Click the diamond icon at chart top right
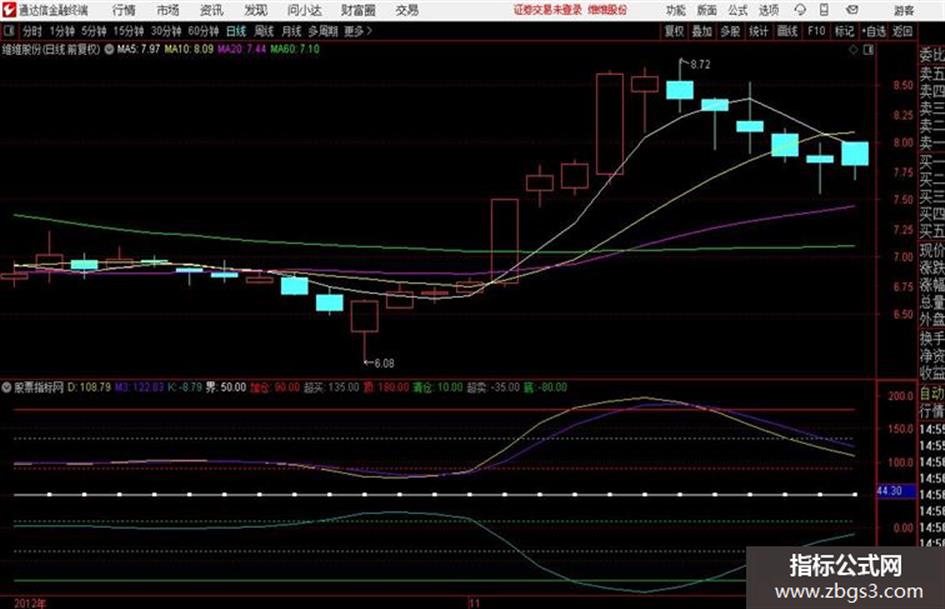The image size is (945, 609). point(853,50)
